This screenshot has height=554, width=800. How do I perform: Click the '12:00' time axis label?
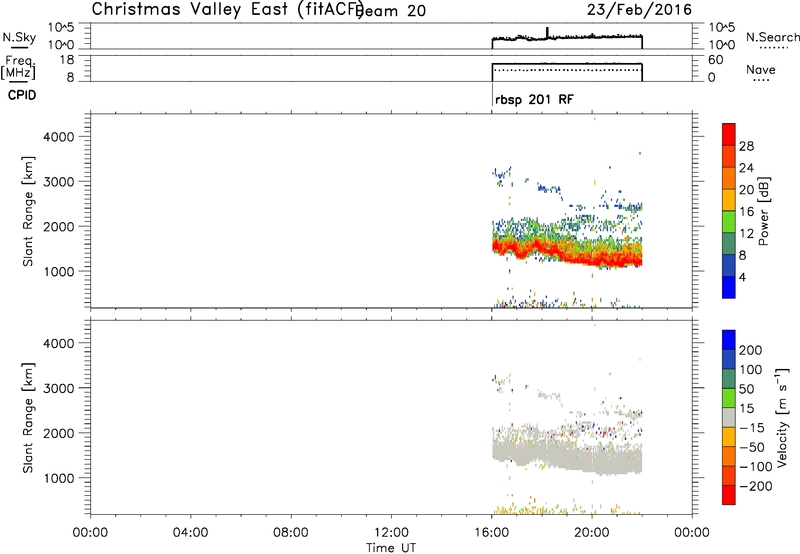tap(391, 533)
